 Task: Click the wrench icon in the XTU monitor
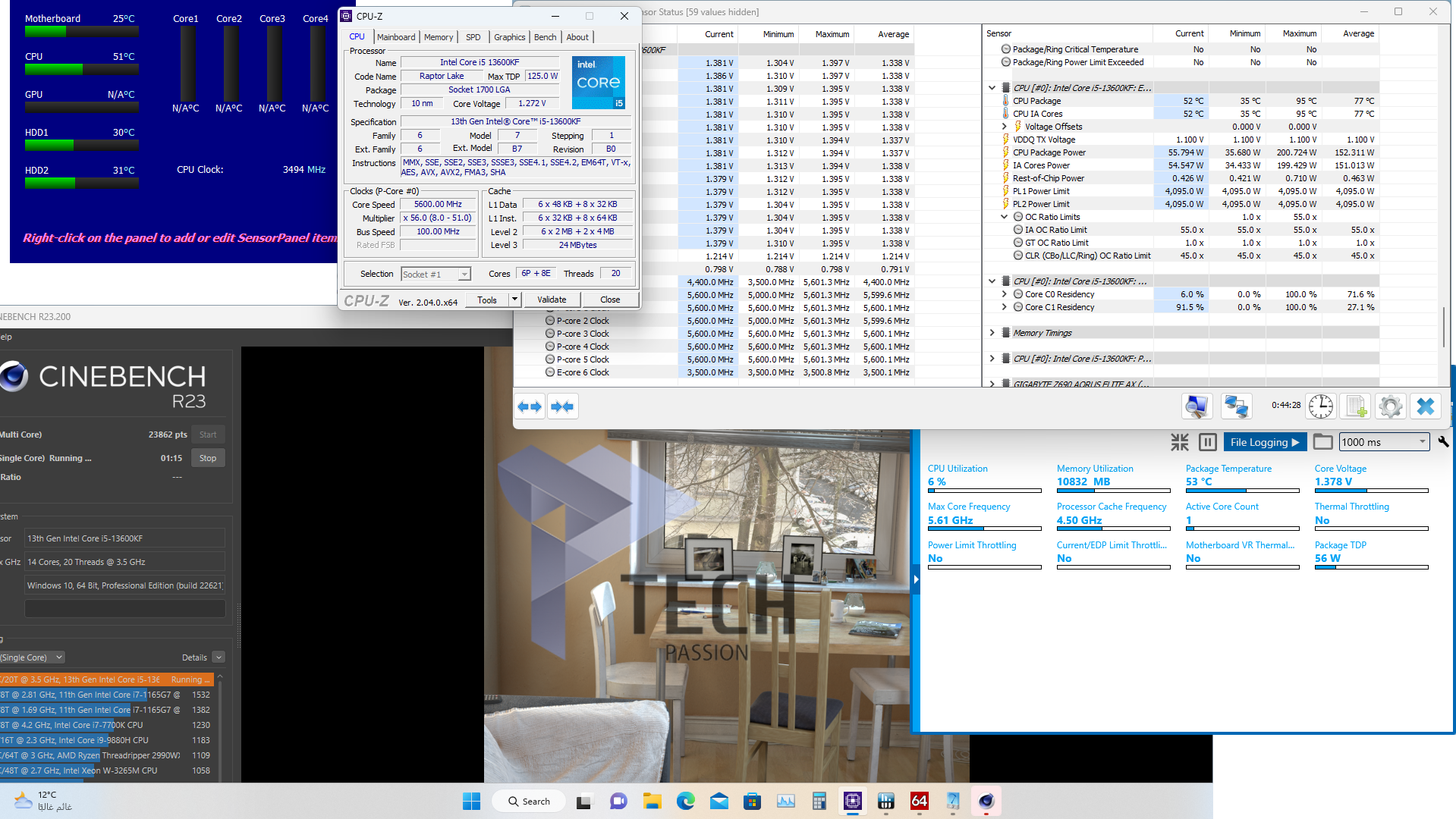1443,442
